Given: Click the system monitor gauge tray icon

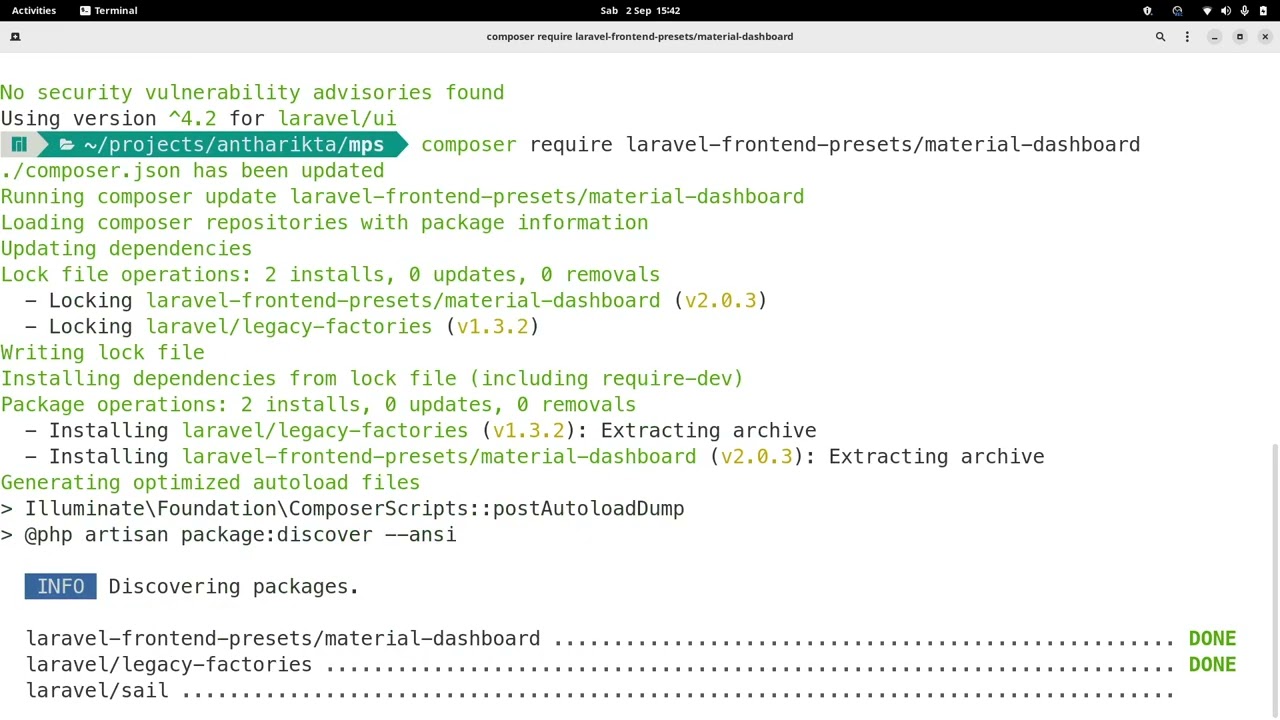Looking at the screenshot, I should (x=1177, y=10).
